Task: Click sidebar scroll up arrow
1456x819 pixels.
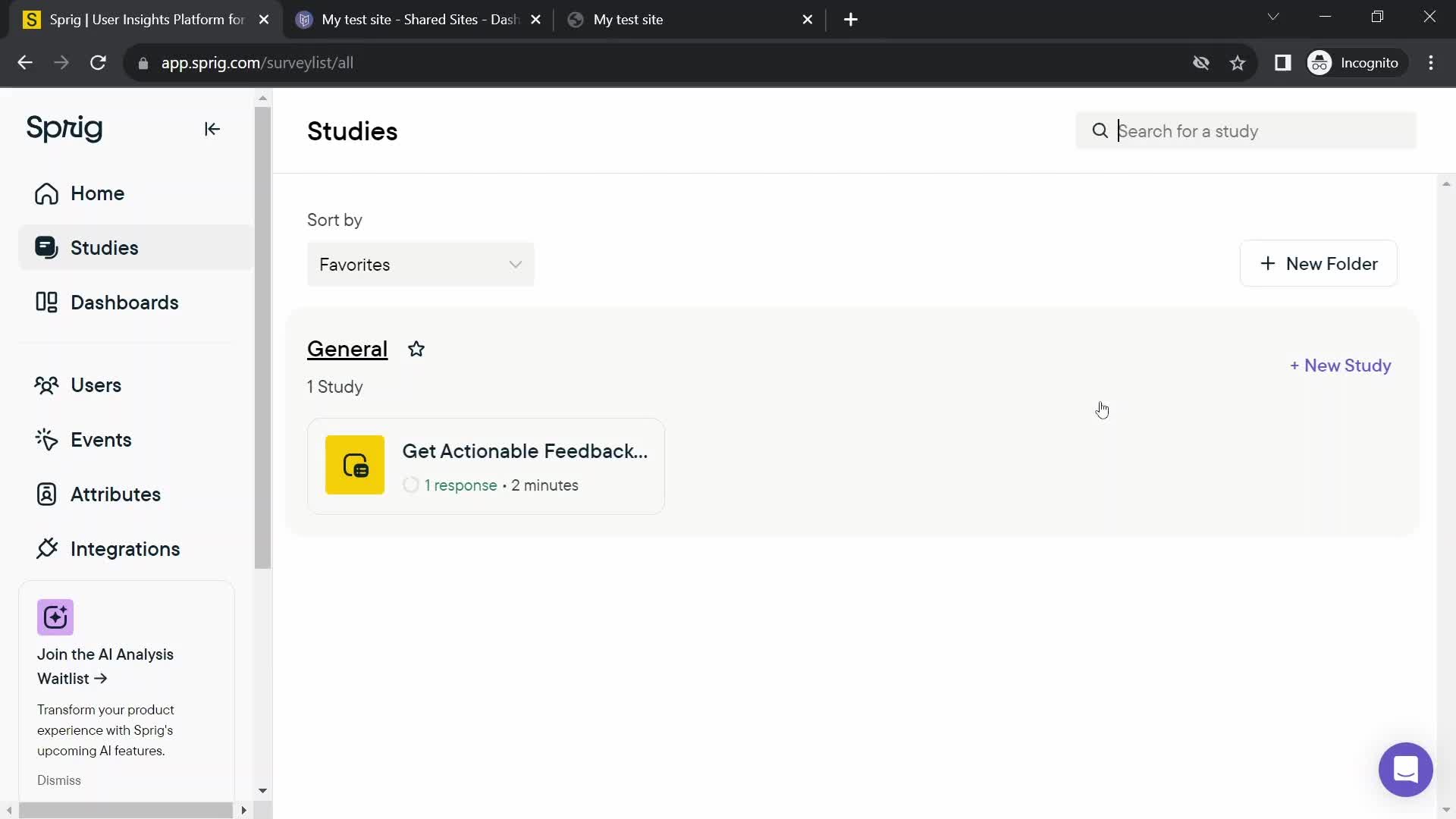Action: click(x=262, y=98)
